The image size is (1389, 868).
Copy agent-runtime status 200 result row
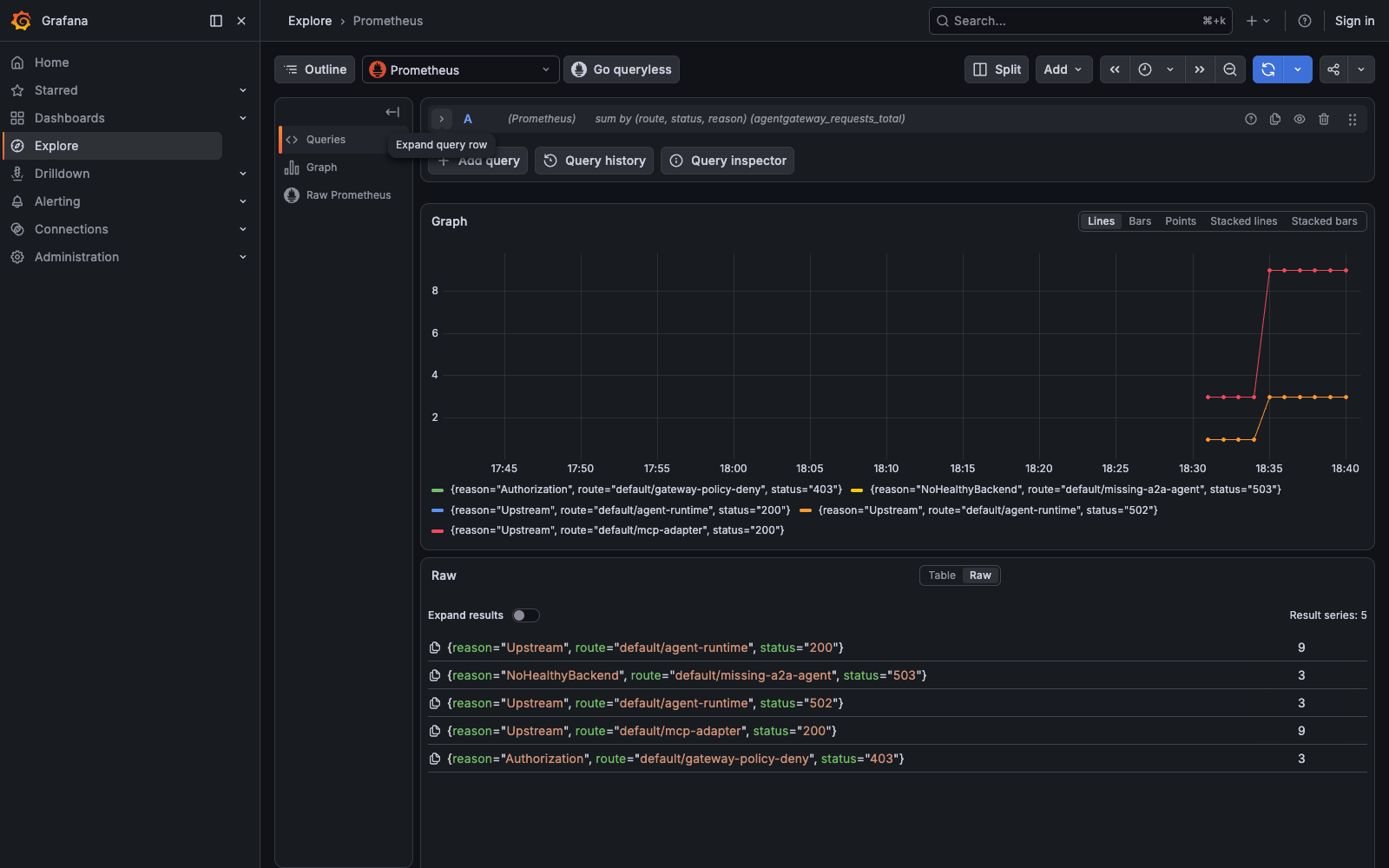tap(435, 648)
